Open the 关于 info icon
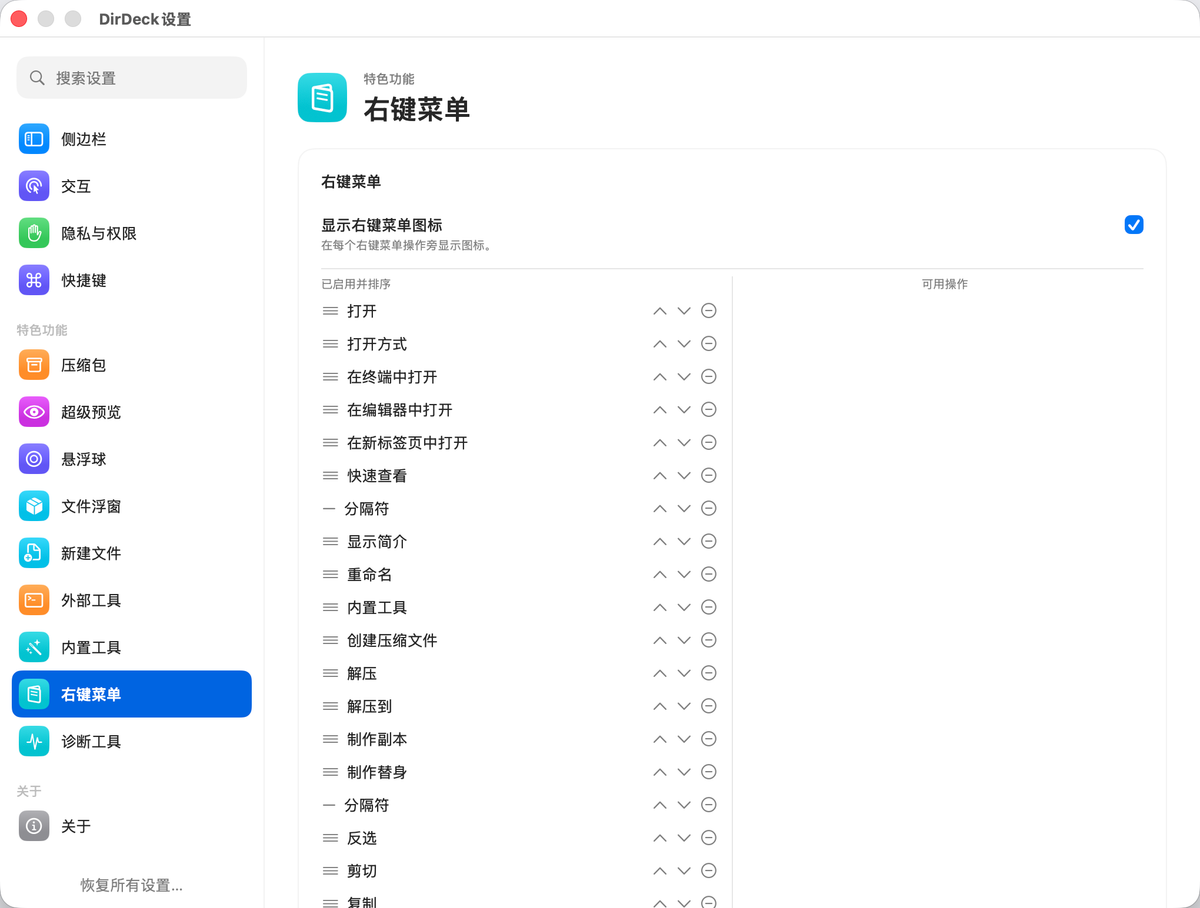This screenshot has height=908, width=1200. (x=34, y=826)
